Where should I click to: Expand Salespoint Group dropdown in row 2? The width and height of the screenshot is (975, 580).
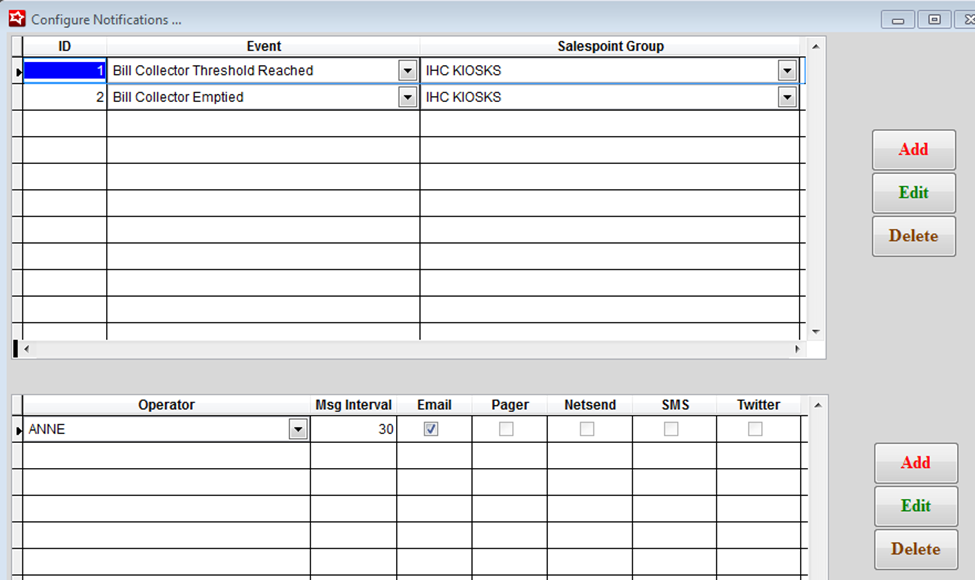point(787,97)
